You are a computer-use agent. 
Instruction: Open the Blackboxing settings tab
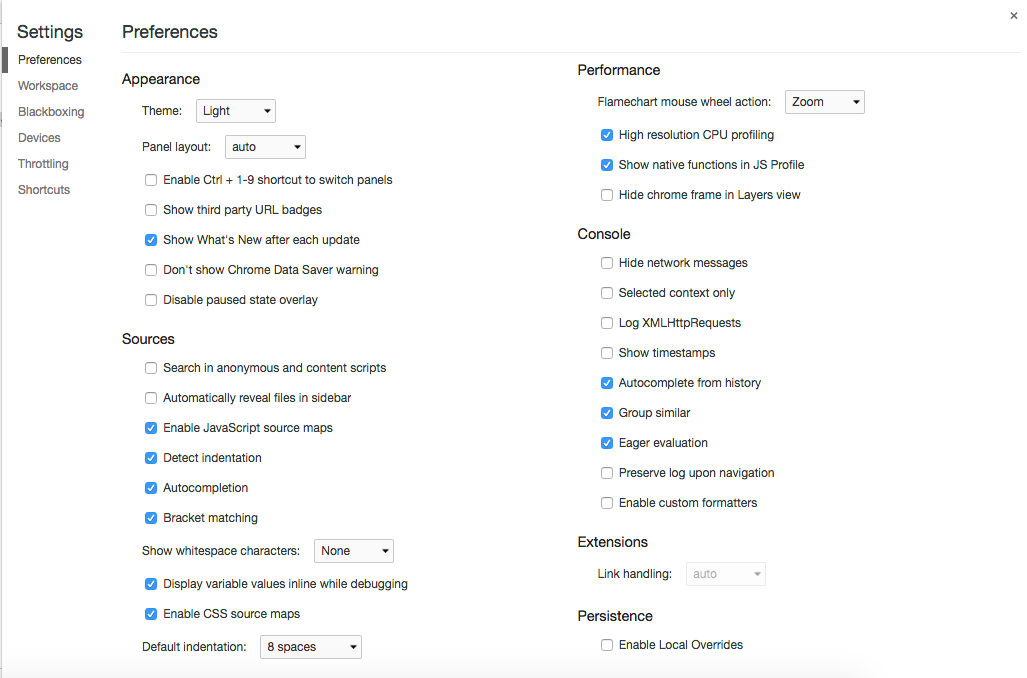click(x=51, y=112)
